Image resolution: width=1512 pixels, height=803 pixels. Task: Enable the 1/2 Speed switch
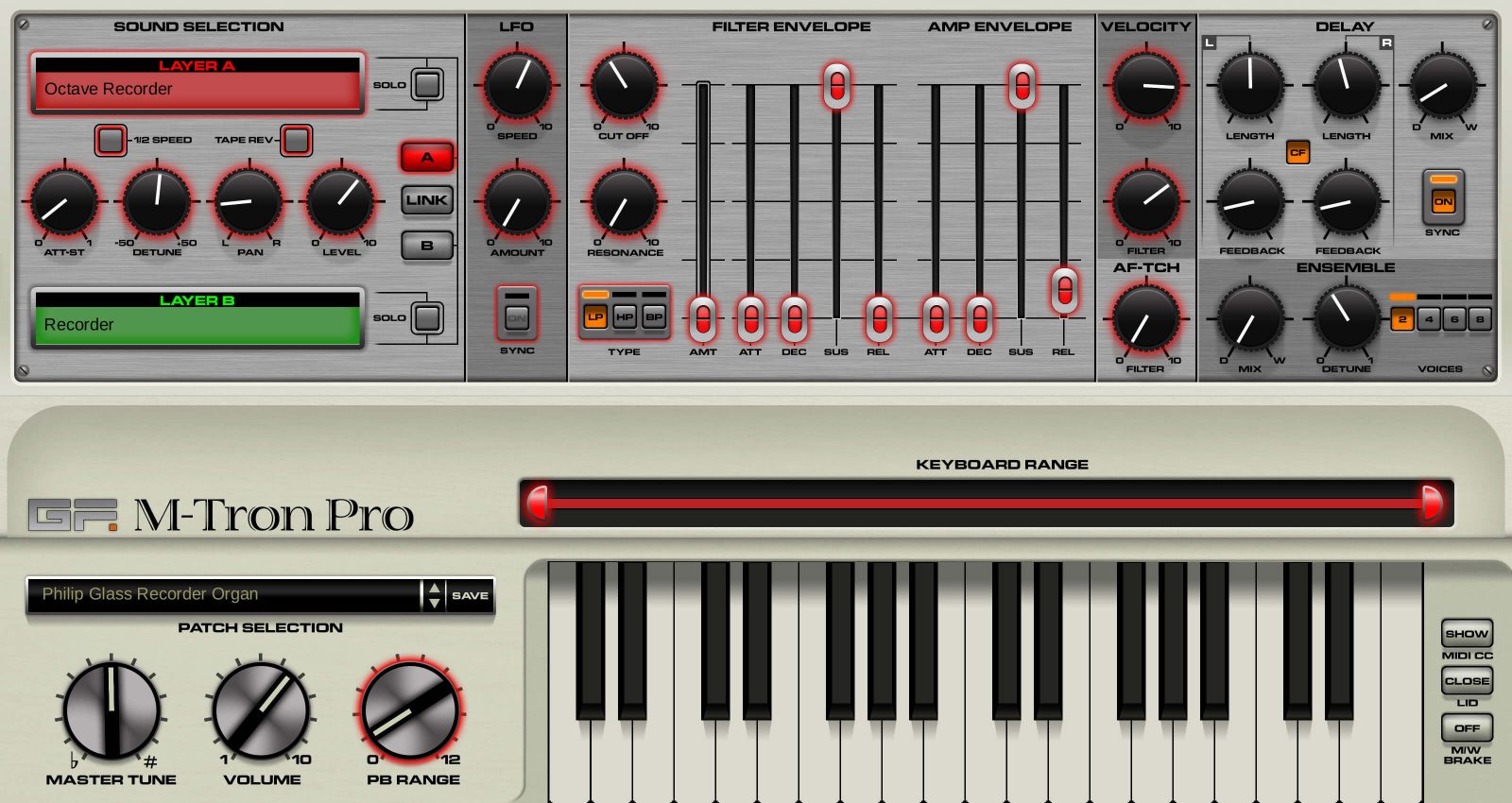(111, 140)
